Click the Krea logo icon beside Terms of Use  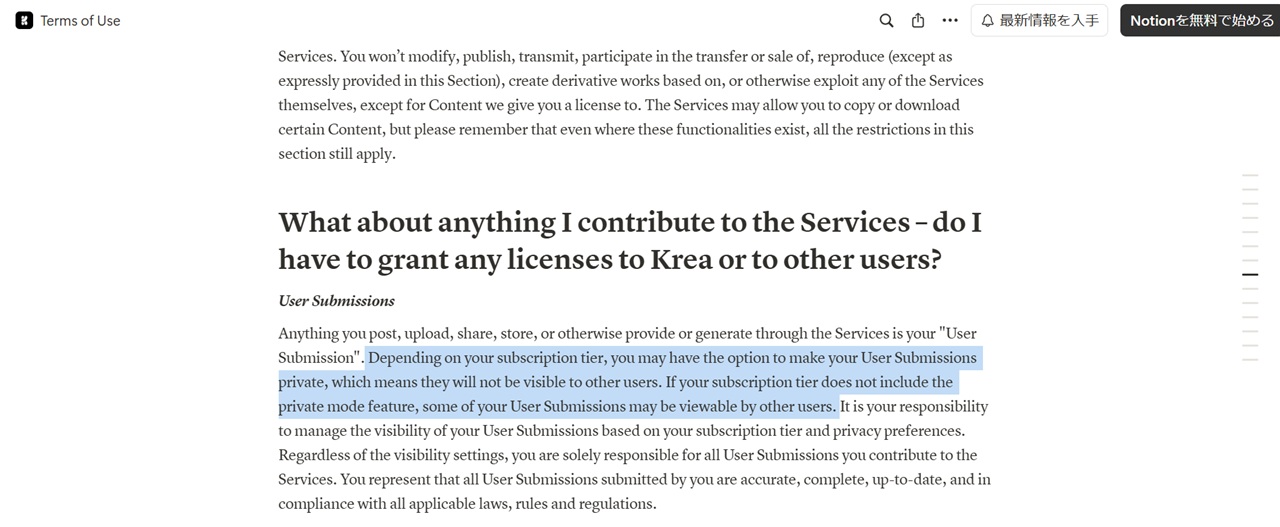(24, 20)
